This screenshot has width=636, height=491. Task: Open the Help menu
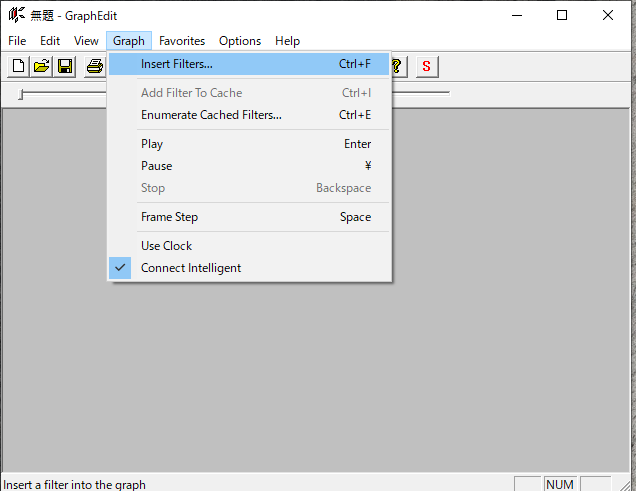pyautogui.click(x=288, y=41)
